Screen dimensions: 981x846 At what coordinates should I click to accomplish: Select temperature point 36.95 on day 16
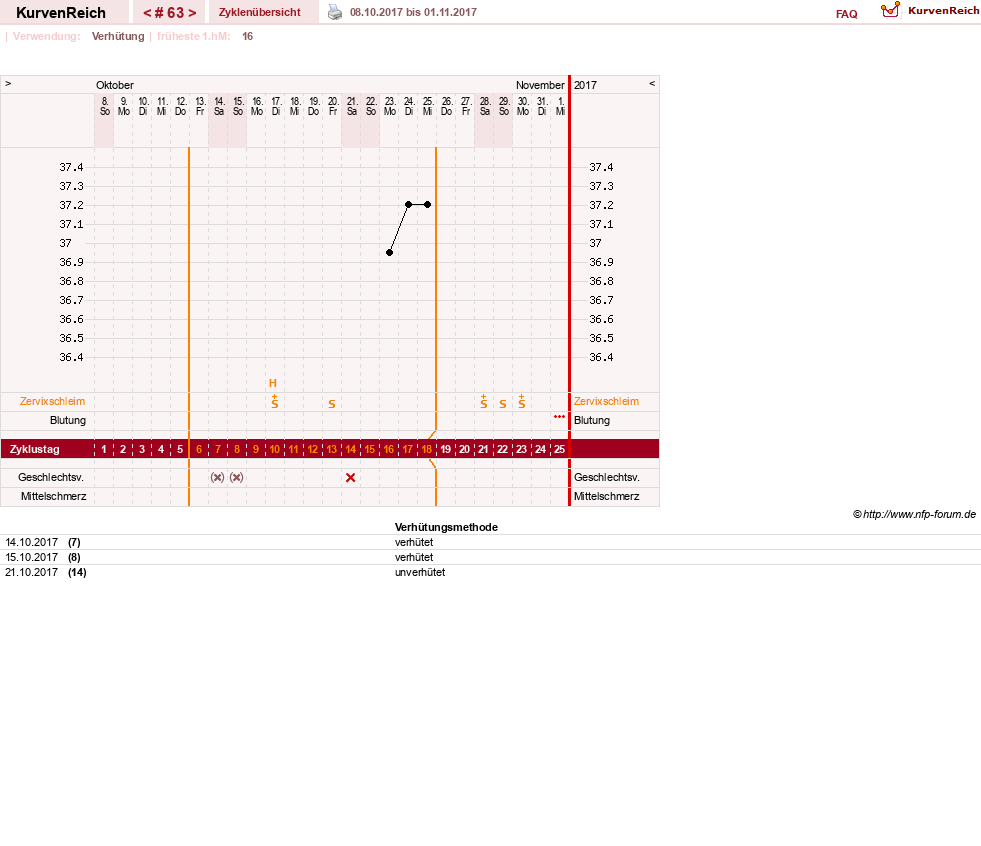[x=389, y=252]
